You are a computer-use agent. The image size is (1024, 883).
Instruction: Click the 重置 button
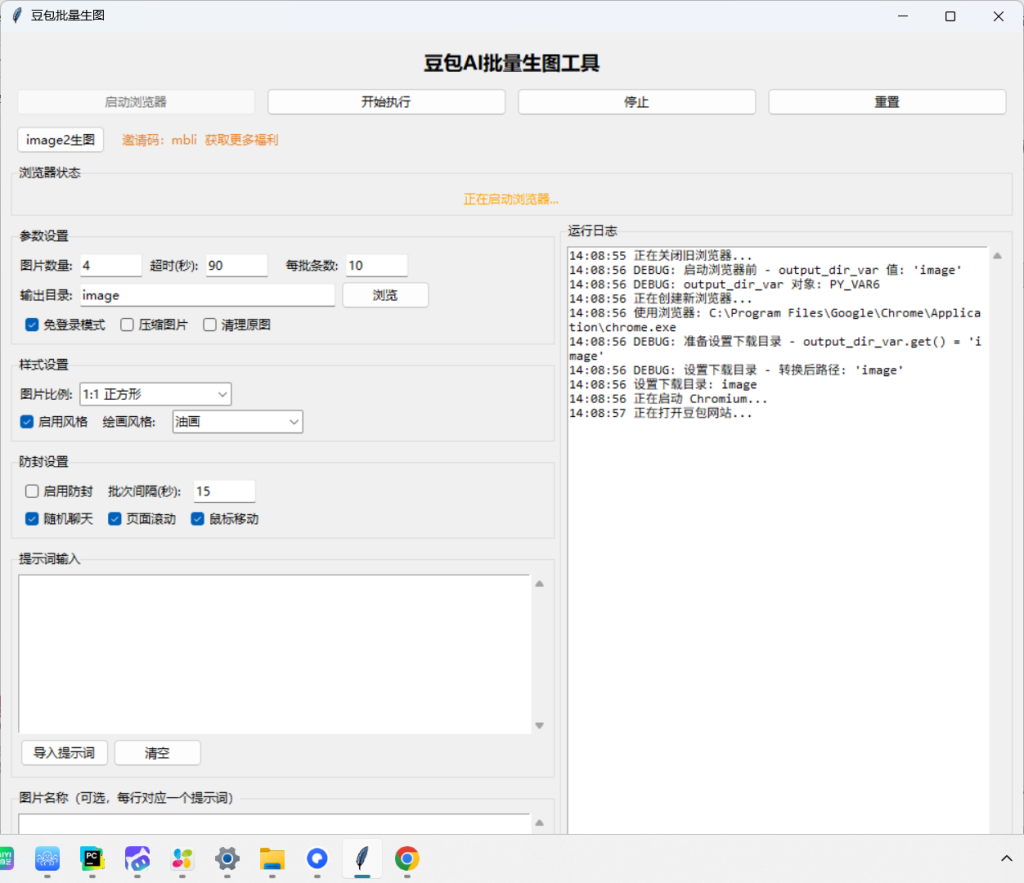pos(887,102)
